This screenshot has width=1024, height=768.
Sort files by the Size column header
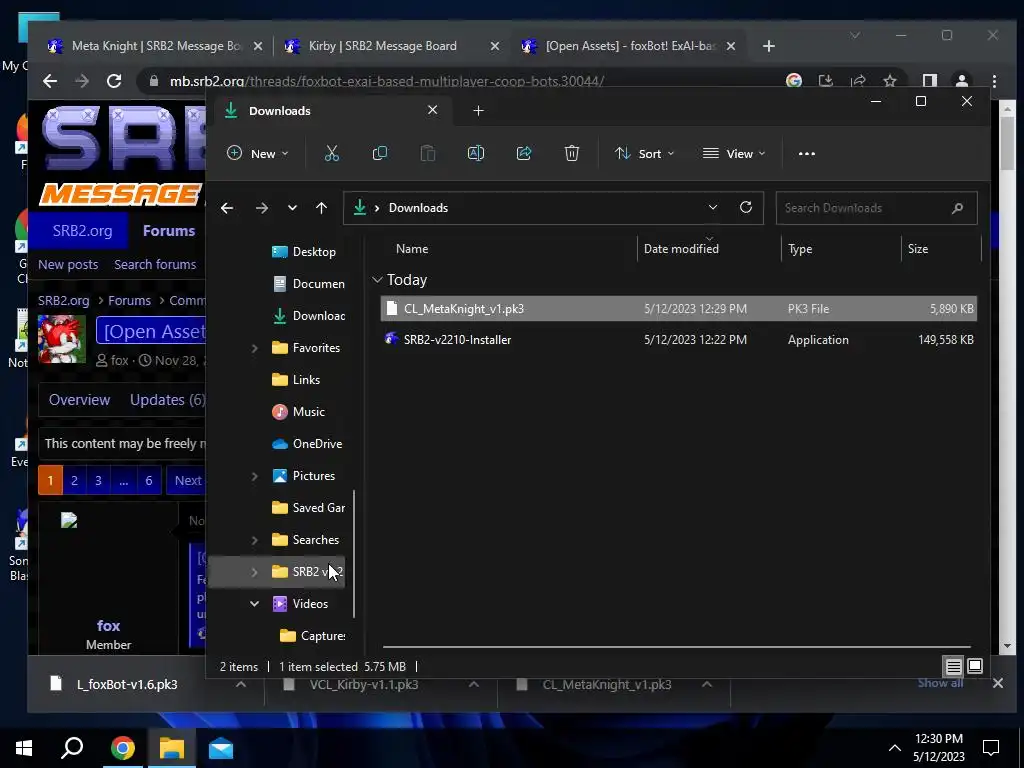[x=918, y=249]
